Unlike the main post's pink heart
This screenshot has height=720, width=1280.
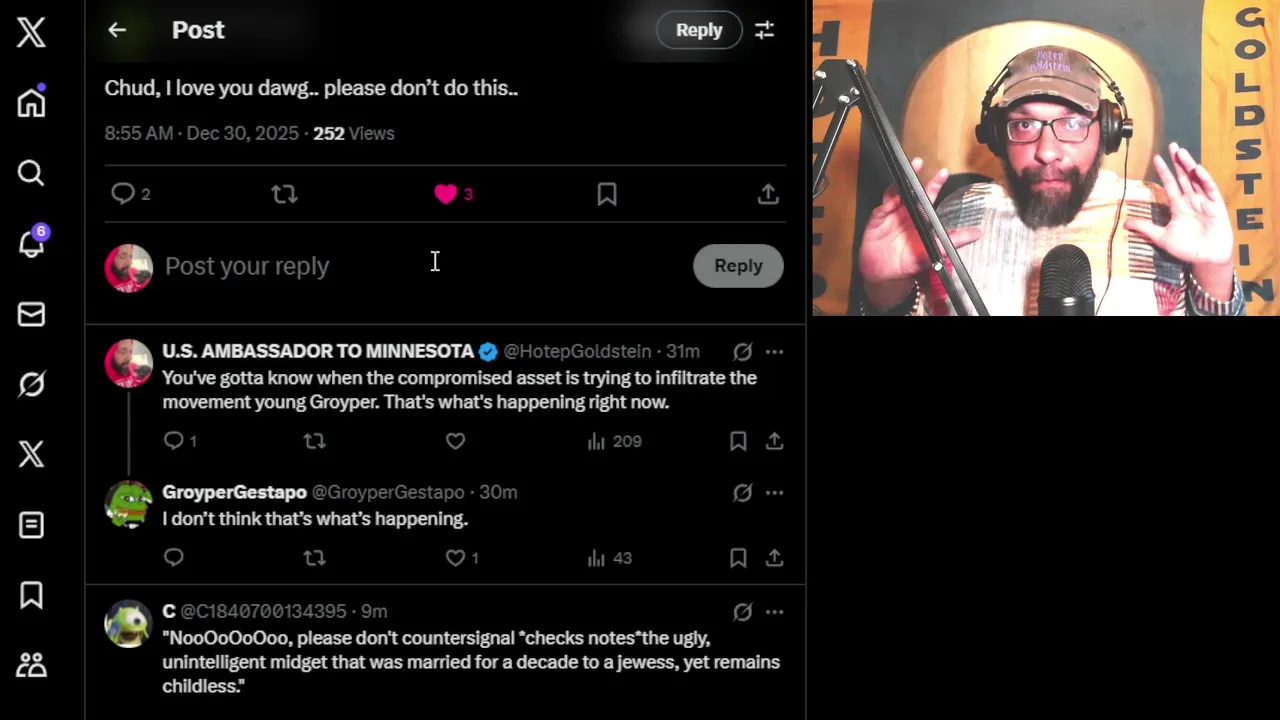point(446,194)
